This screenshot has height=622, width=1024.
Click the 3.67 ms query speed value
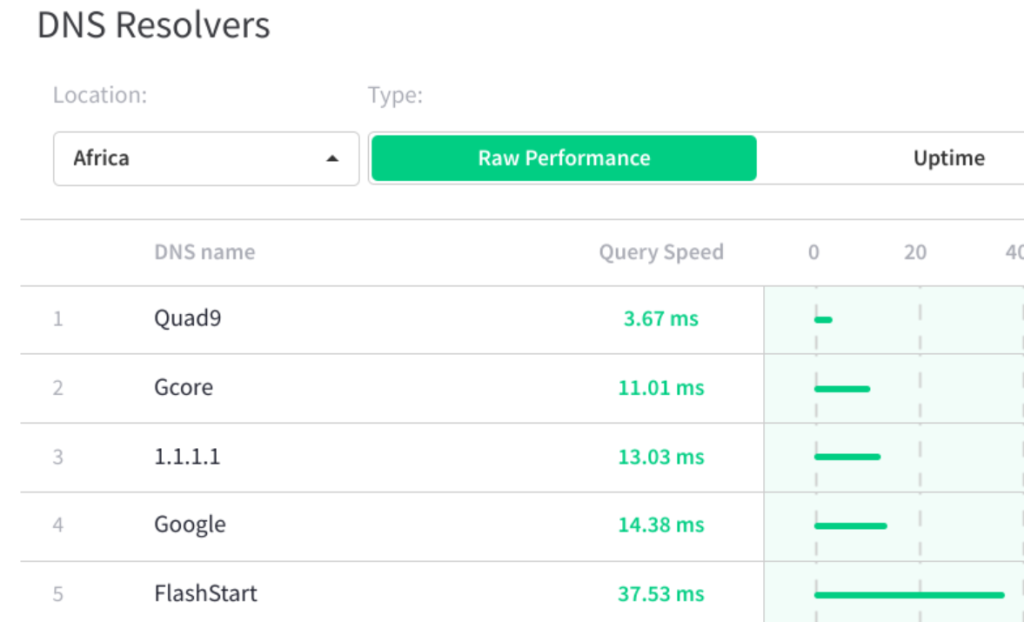click(660, 320)
